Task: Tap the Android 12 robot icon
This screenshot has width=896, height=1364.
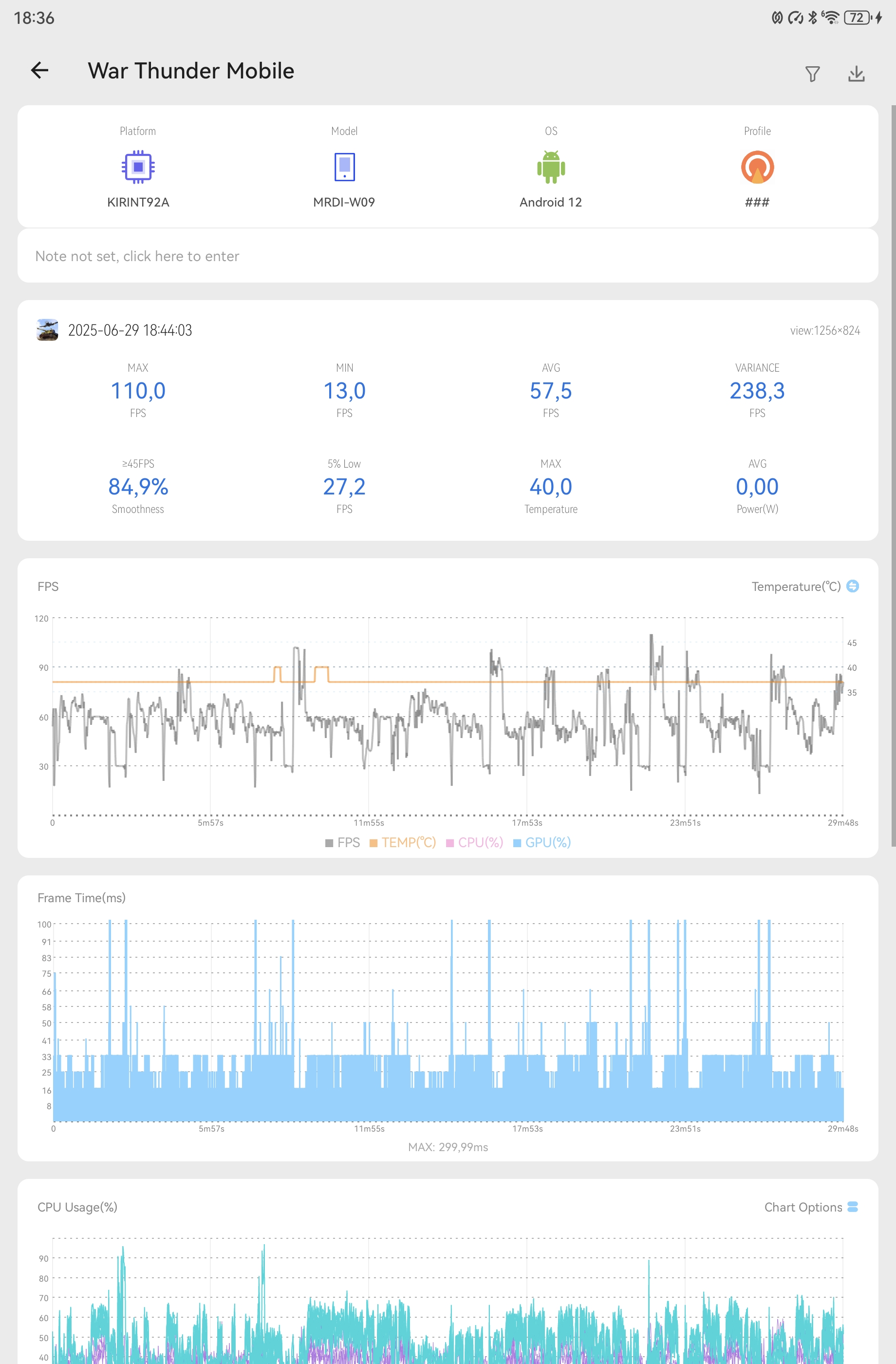Action: pyautogui.click(x=551, y=167)
